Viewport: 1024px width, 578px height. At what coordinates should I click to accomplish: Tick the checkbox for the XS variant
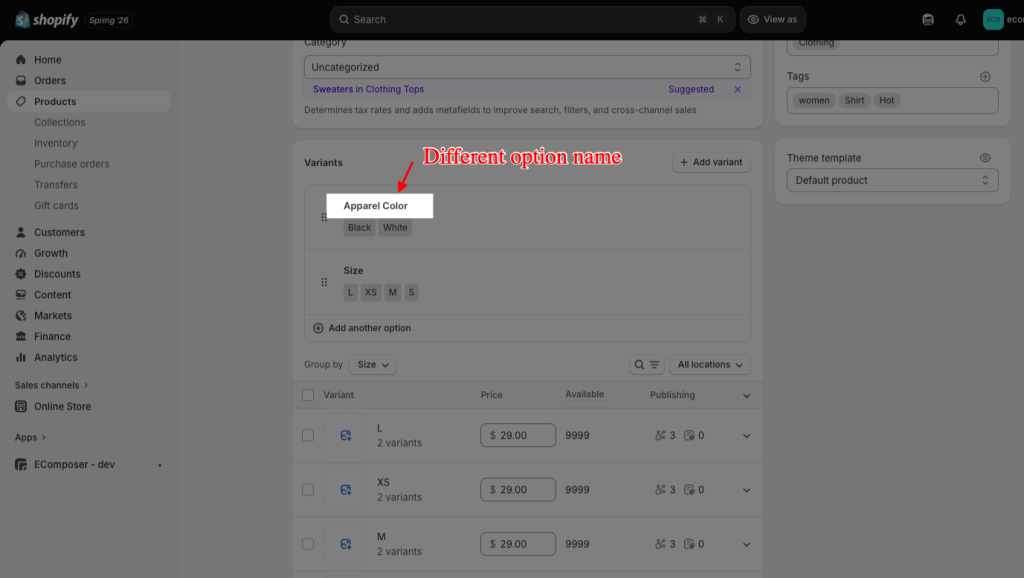[x=308, y=490]
